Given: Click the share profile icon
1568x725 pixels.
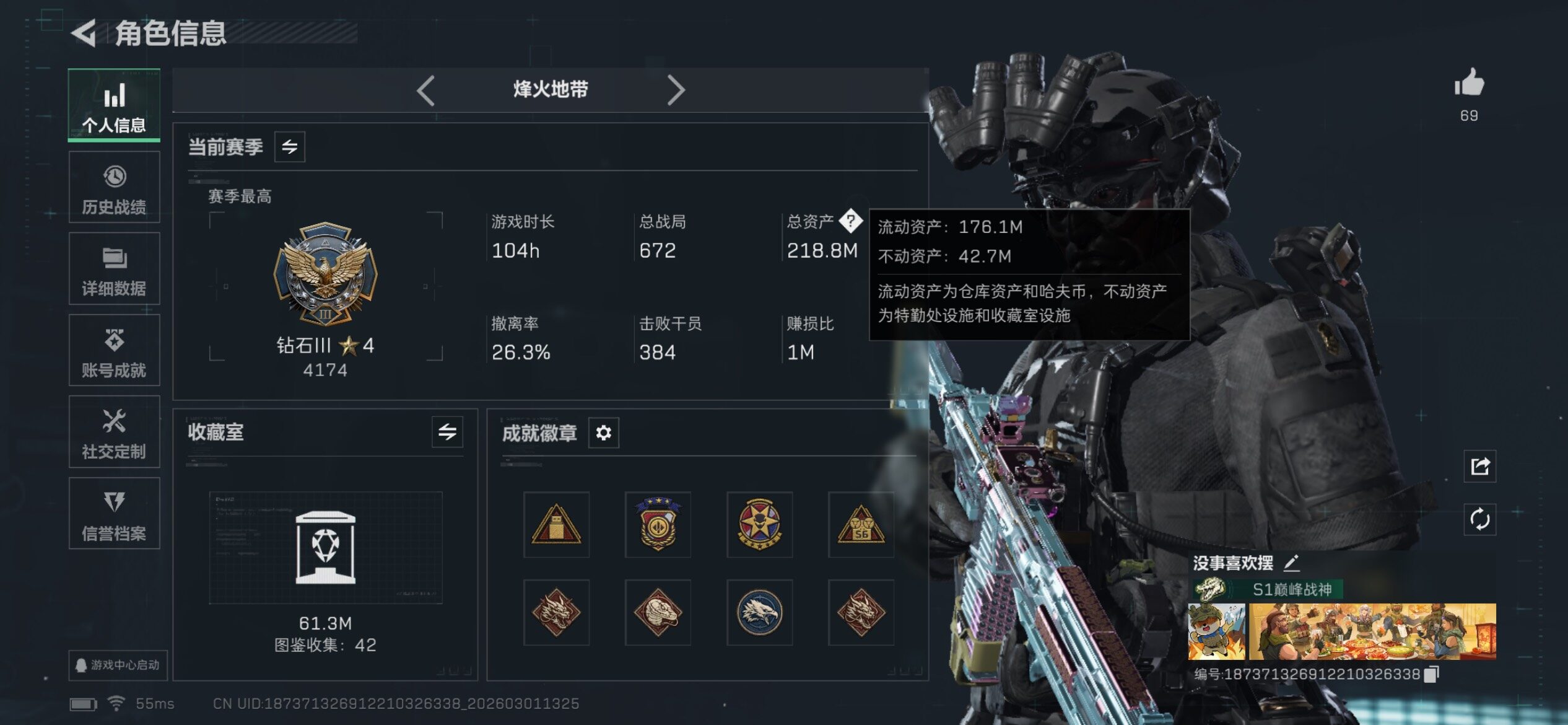Looking at the screenshot, I should pos(1479,466).
